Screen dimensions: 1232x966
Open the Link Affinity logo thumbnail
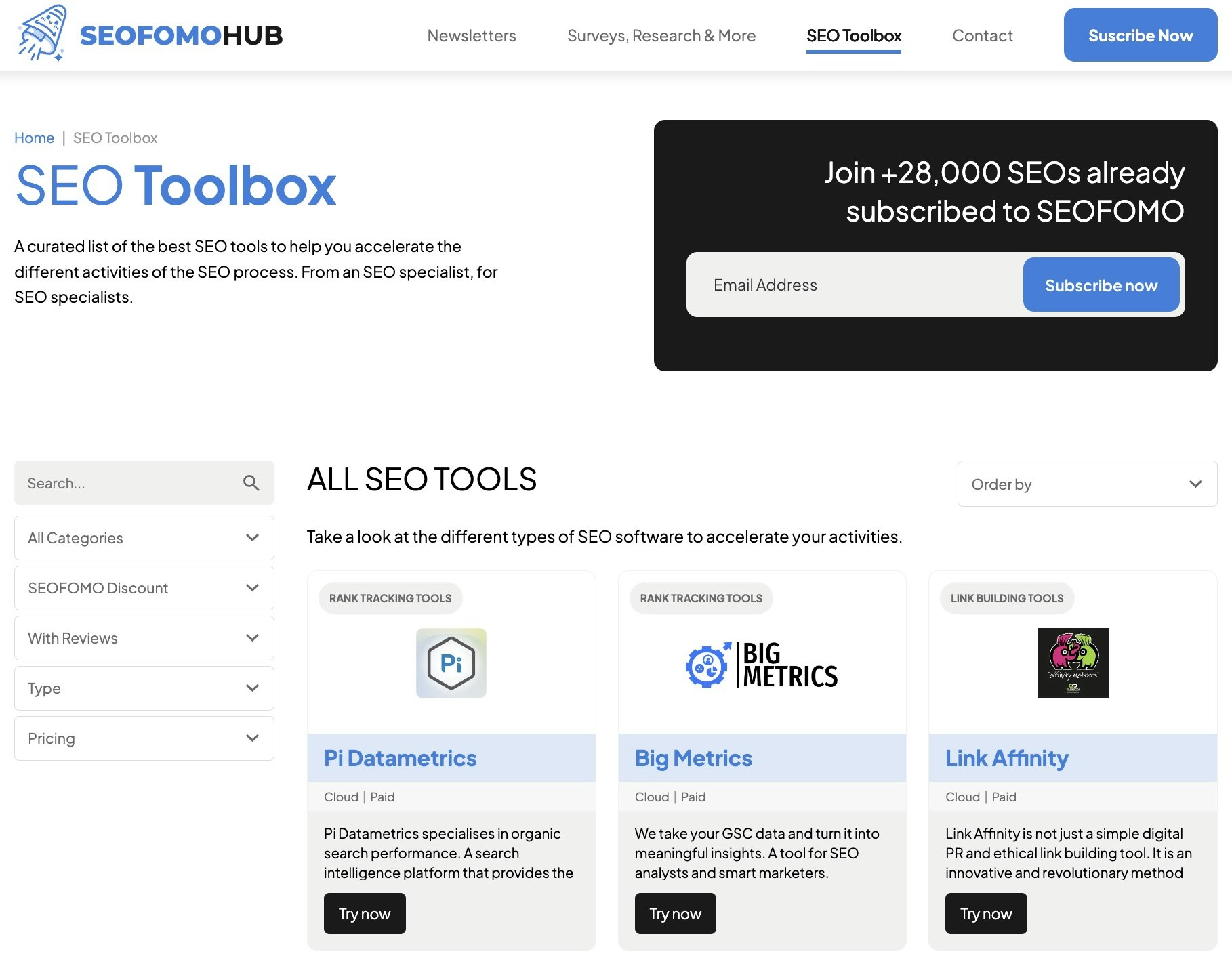1073,663
